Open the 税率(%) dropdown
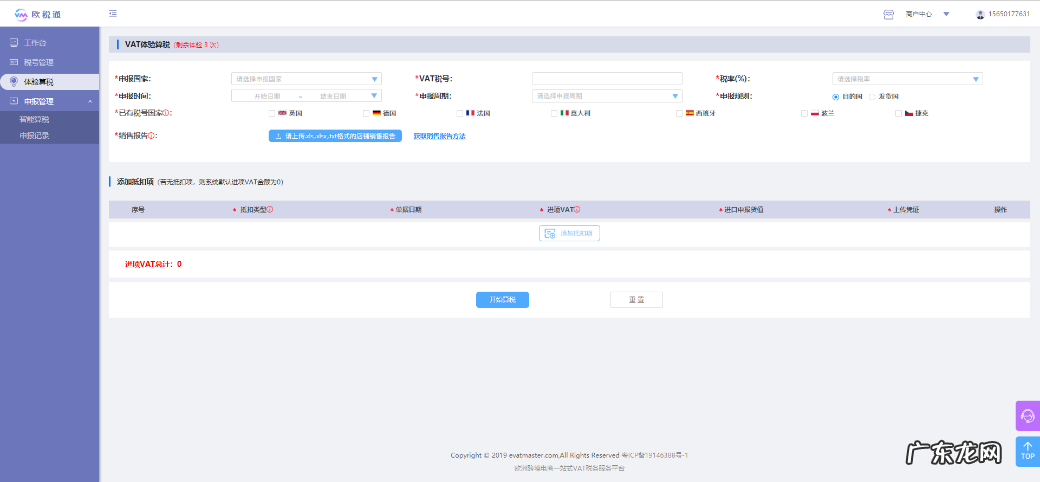This screenshot has height=482, width=1040. click(907, 79)
